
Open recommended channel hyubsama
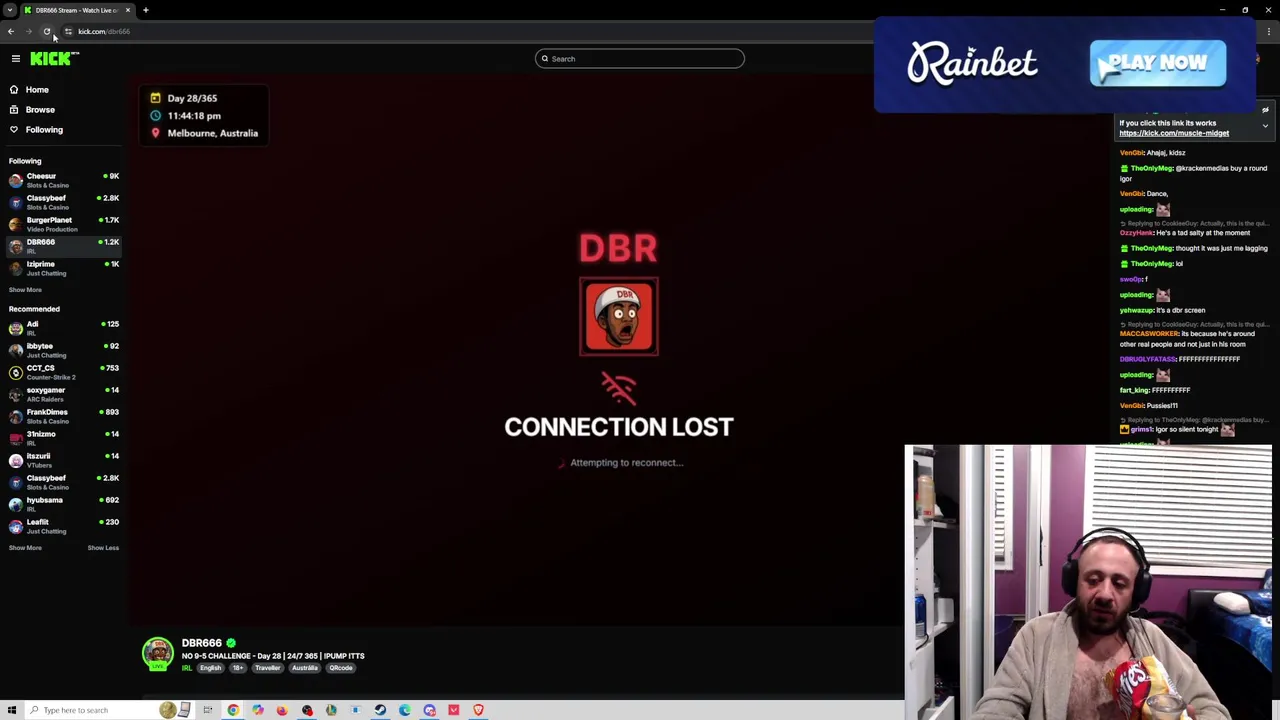[63, 504]
